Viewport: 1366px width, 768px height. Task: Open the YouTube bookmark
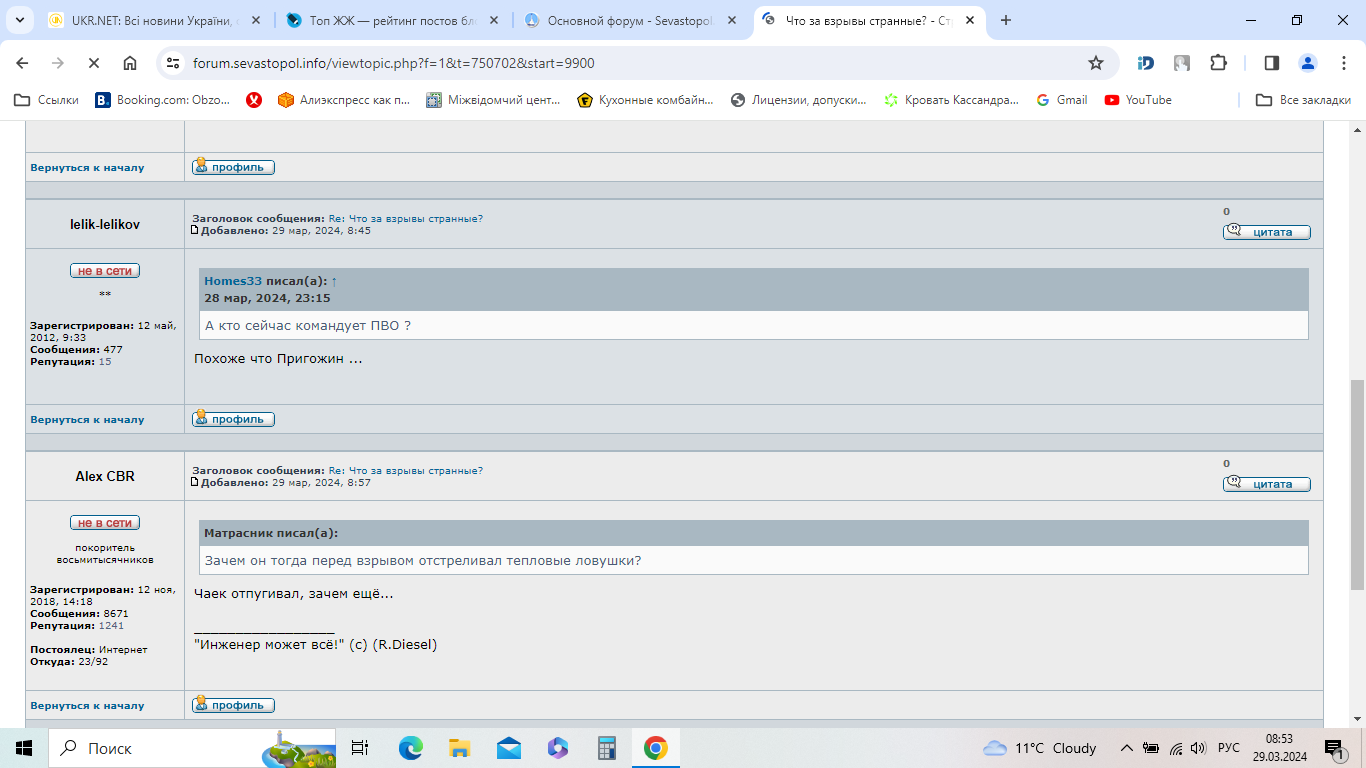pos(1138,100)
